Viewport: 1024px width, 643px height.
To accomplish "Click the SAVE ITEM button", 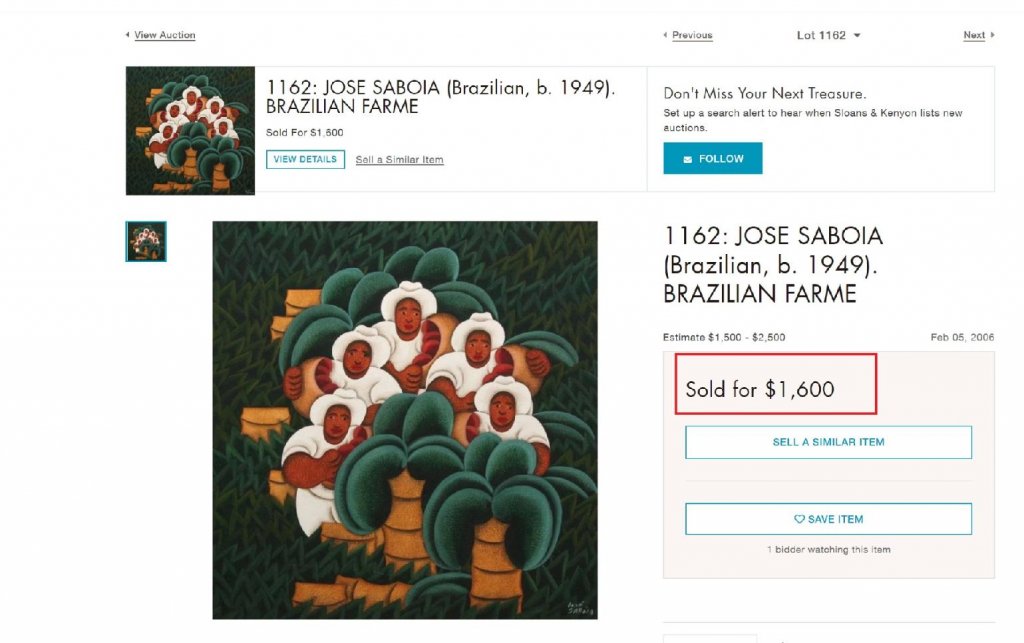I will tap(828, 519).
